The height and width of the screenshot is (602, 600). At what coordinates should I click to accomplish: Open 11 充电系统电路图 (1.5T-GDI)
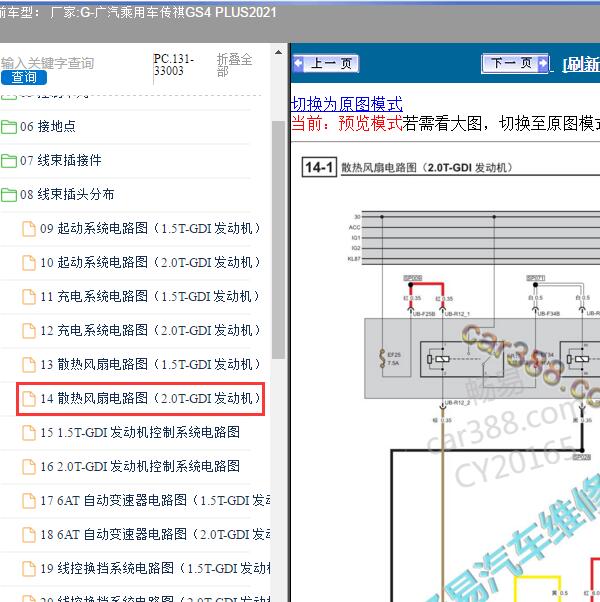click(150, 296)
